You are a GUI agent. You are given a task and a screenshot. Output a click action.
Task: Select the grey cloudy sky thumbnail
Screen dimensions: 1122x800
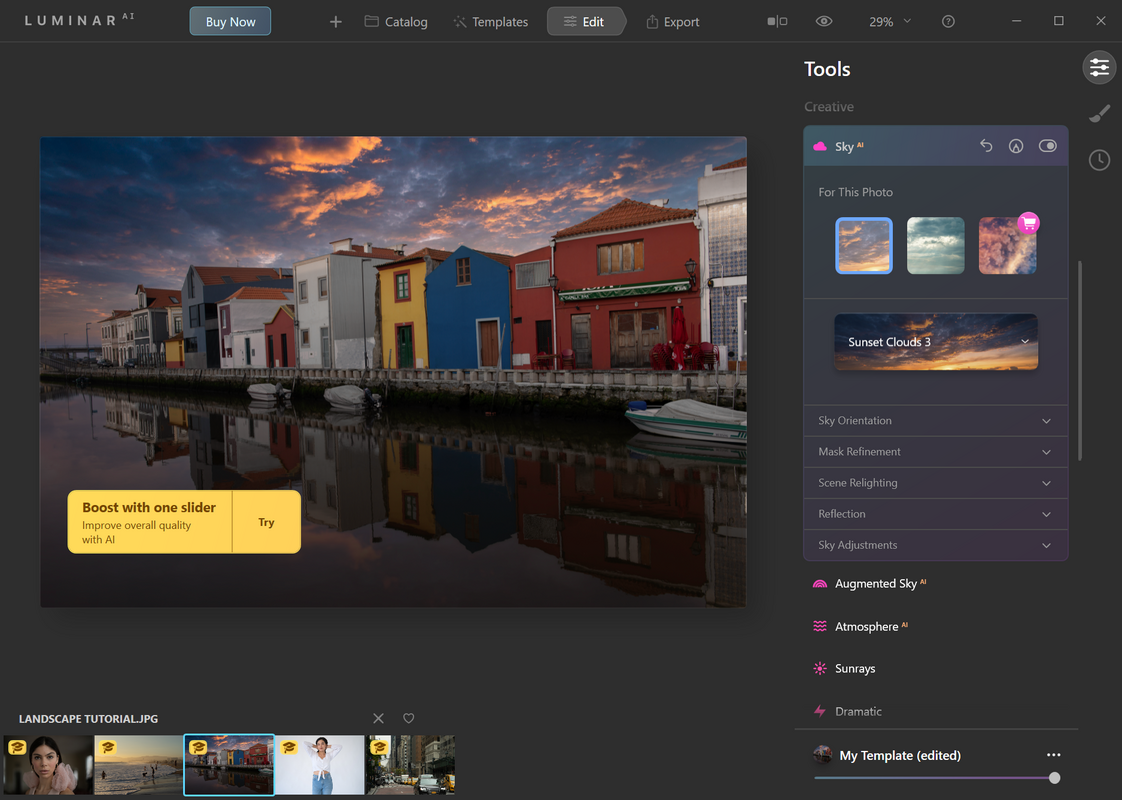[x=935, y=245]
